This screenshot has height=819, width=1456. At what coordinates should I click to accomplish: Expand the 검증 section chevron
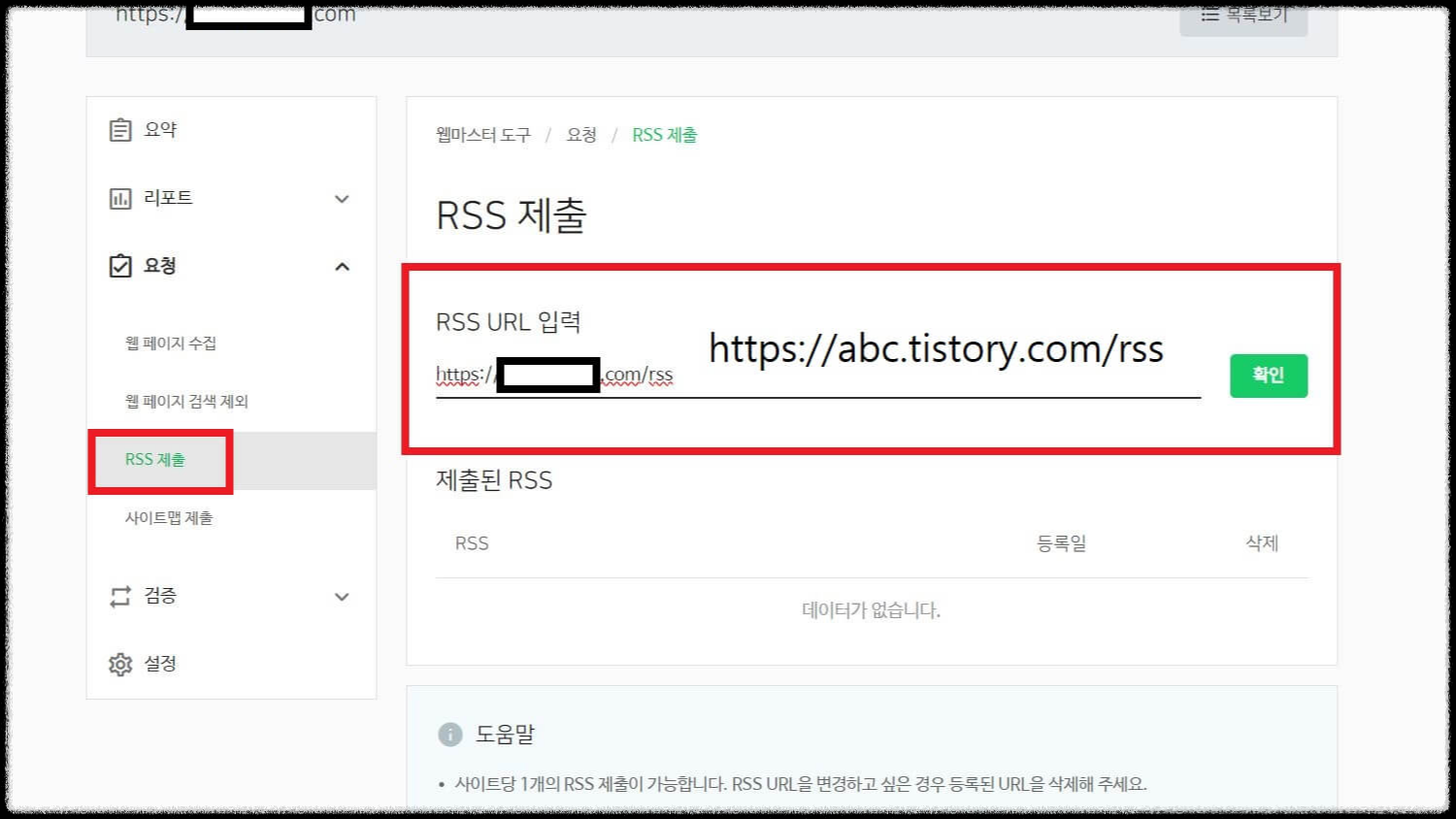[x=341, y=597]
